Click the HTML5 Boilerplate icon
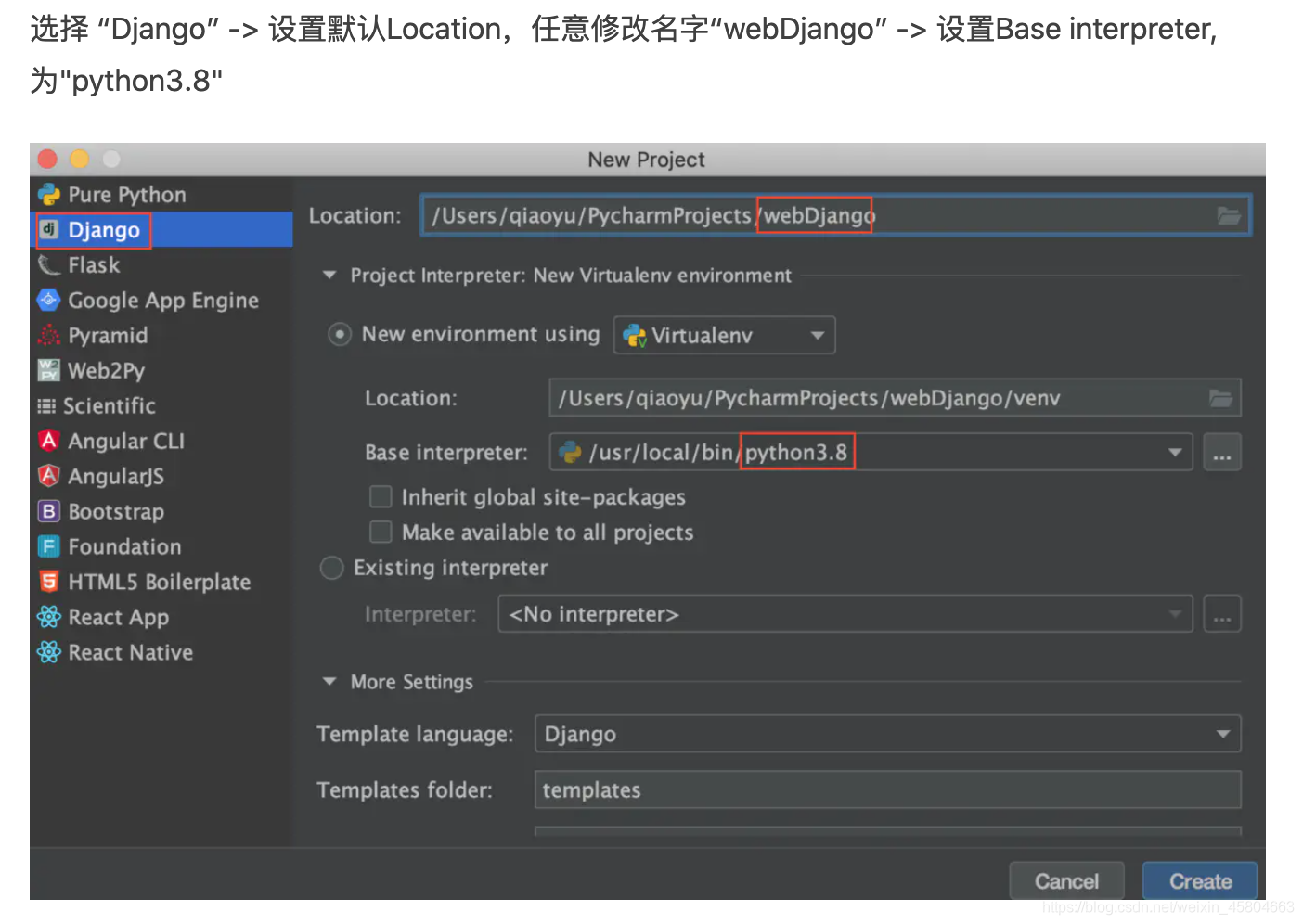The width and height of the screenshot is (1303, 924). (x=48, y=582)
